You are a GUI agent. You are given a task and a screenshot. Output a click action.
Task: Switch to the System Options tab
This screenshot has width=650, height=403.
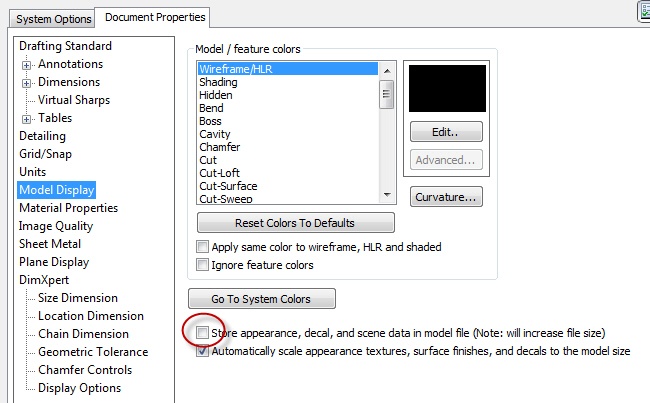point(53,19)
